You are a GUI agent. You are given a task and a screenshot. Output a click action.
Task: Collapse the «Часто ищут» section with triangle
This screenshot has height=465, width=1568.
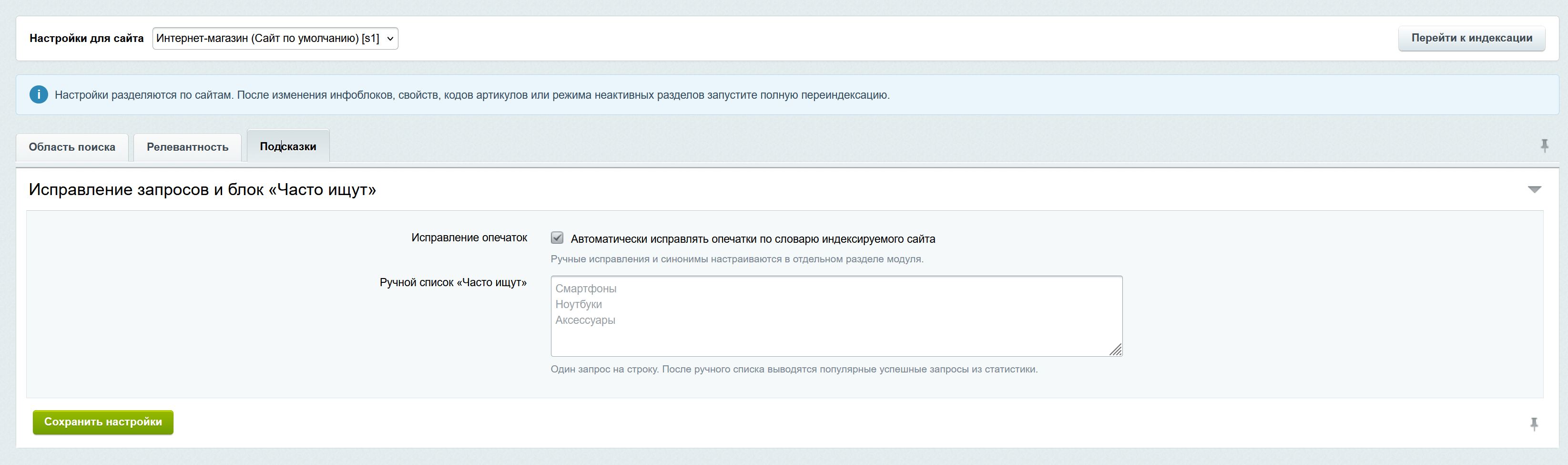(x=1535, y=189)
